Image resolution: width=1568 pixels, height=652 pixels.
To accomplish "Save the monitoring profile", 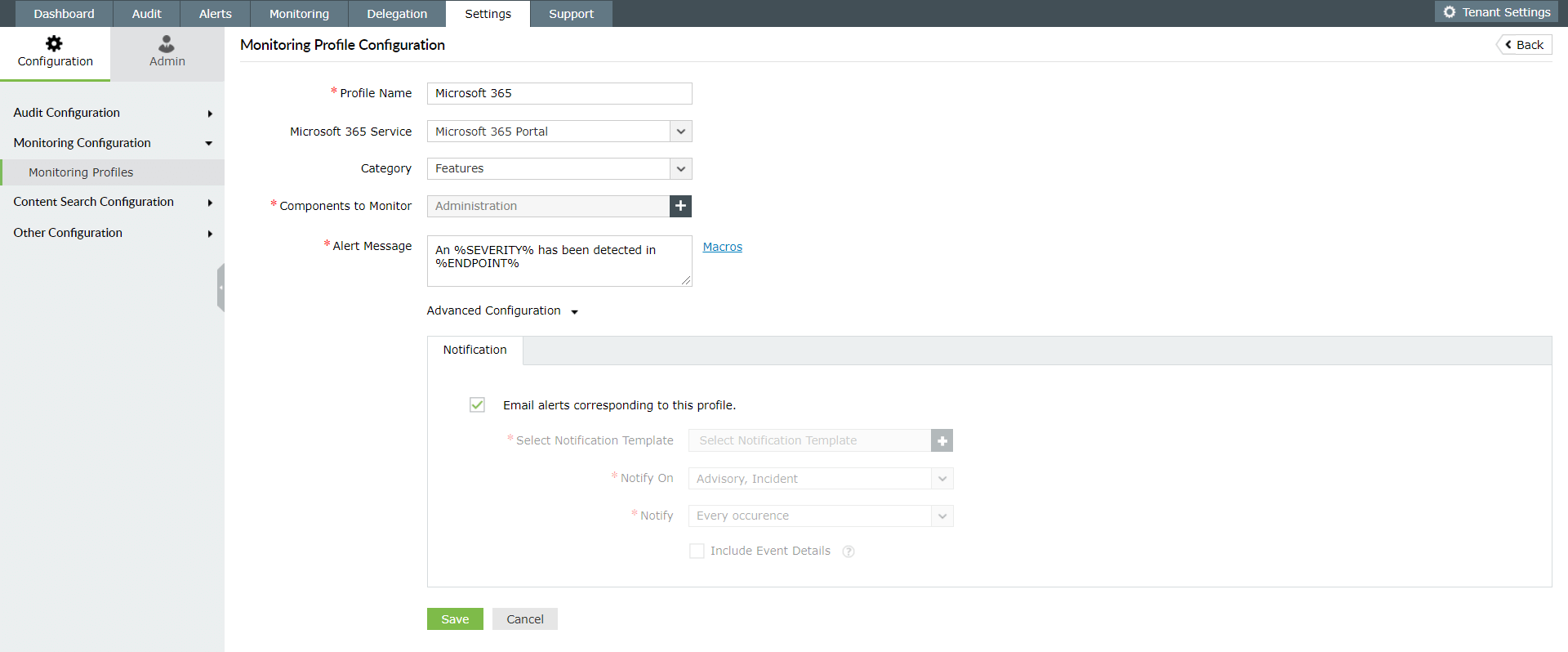I will coord(455,619).
